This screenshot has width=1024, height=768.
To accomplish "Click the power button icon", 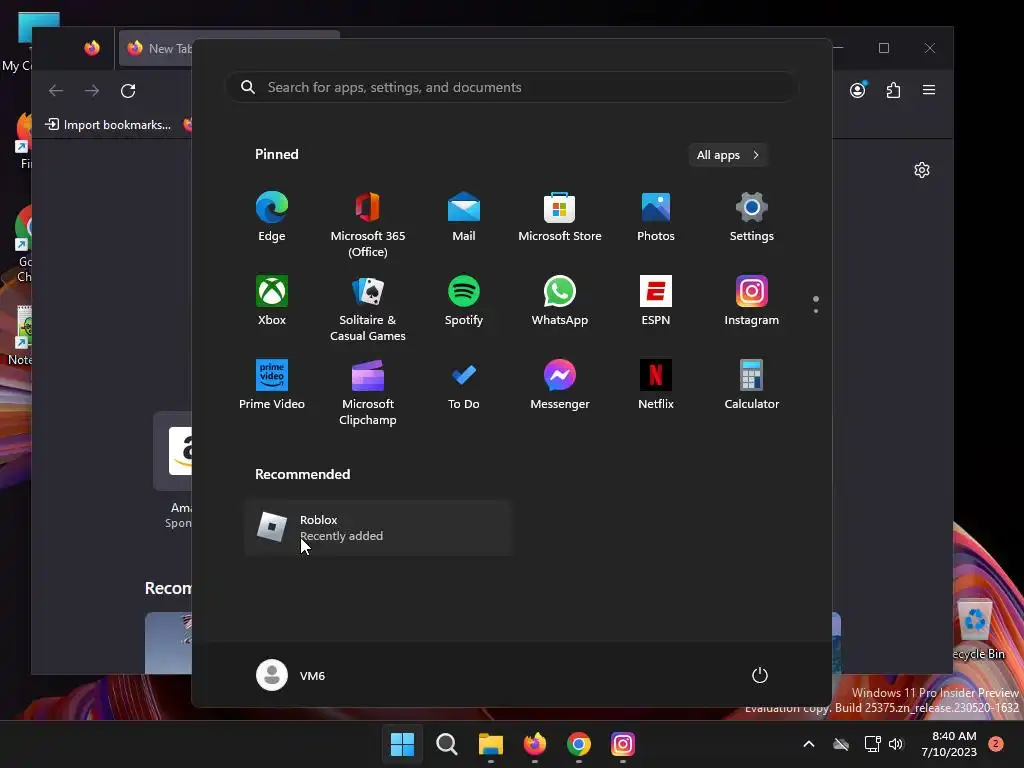I will 760,675.
